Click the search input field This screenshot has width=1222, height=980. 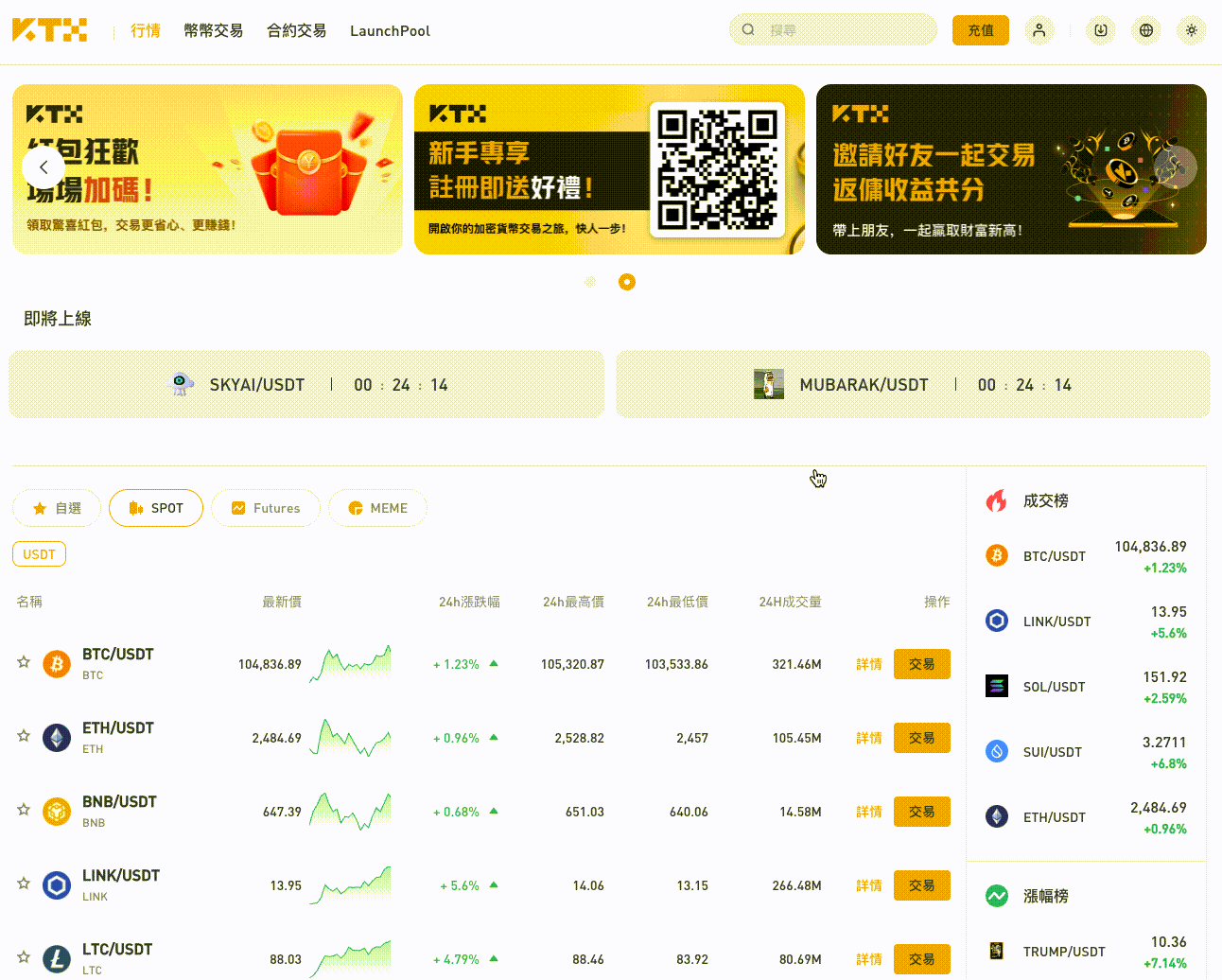pyautogui.click(x=832, y=29)
